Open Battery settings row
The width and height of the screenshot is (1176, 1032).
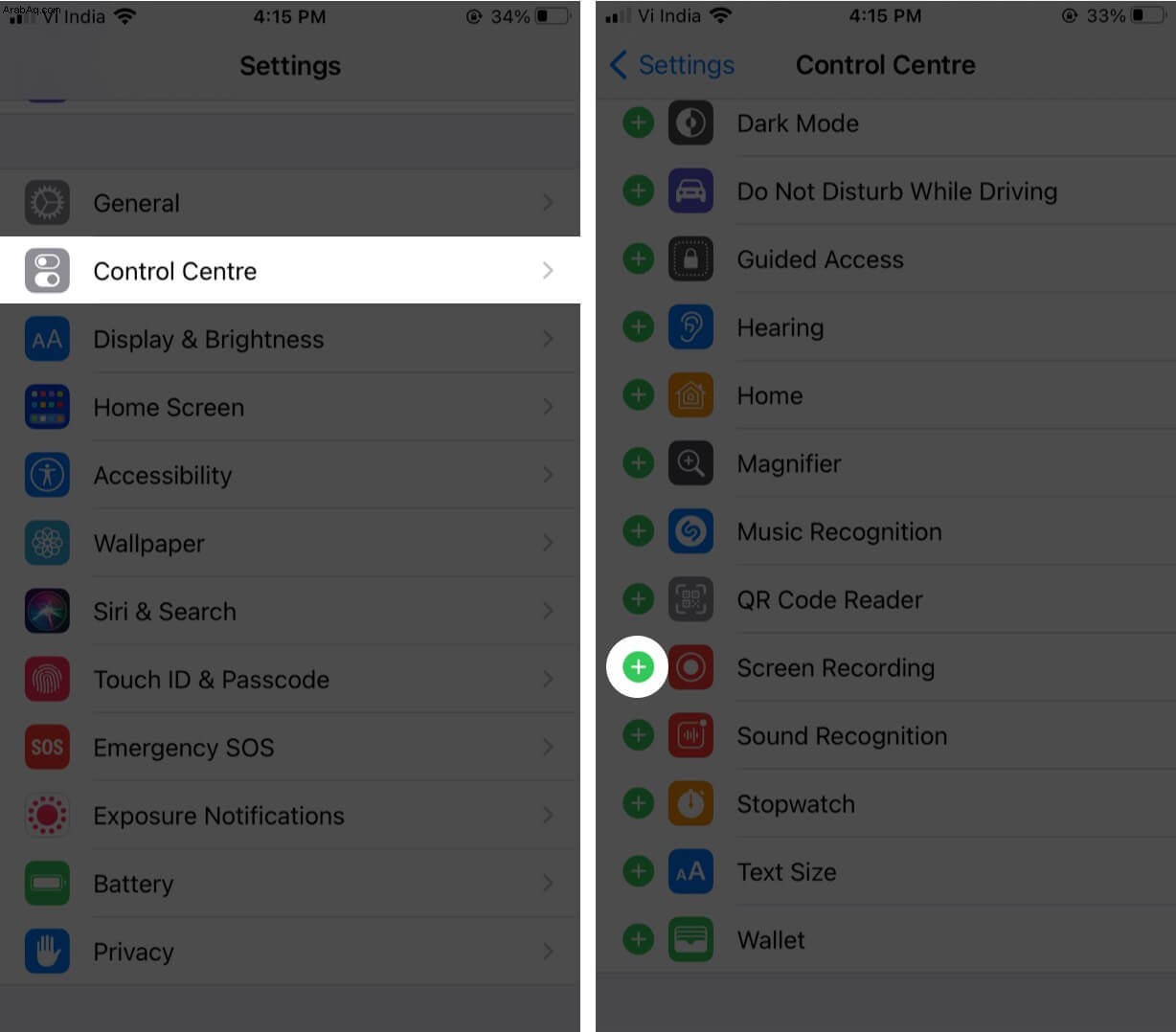290,883
